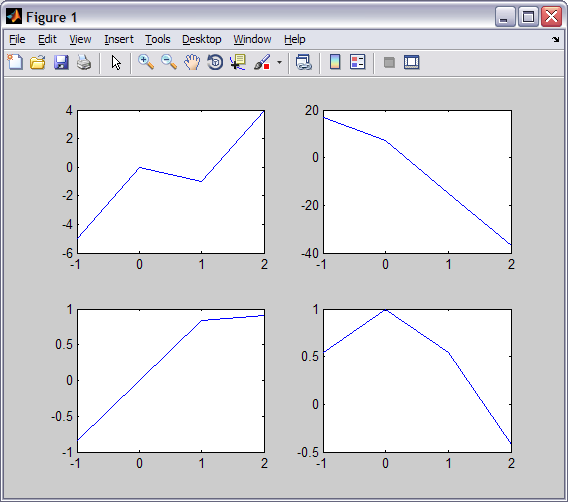
Task: Select the Pan hand tool
Action: [x=192, y=62]
